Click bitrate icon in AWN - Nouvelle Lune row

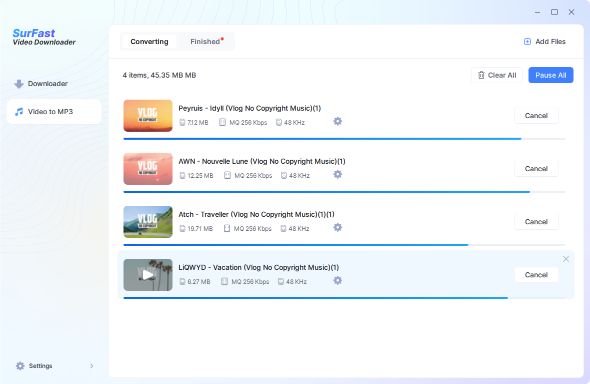(x=227, y=176)
